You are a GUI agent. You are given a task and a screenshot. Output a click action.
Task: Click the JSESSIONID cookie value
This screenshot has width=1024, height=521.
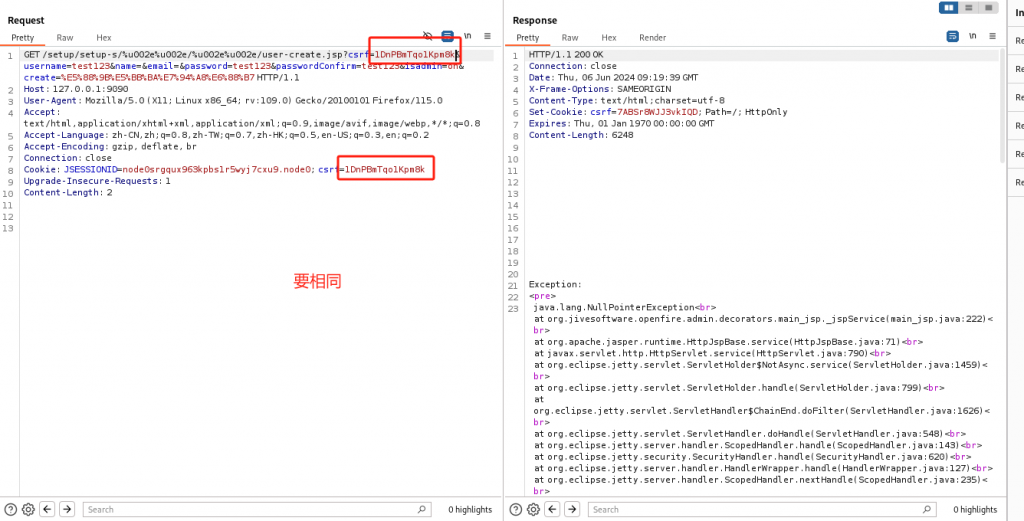click(217, 170)
